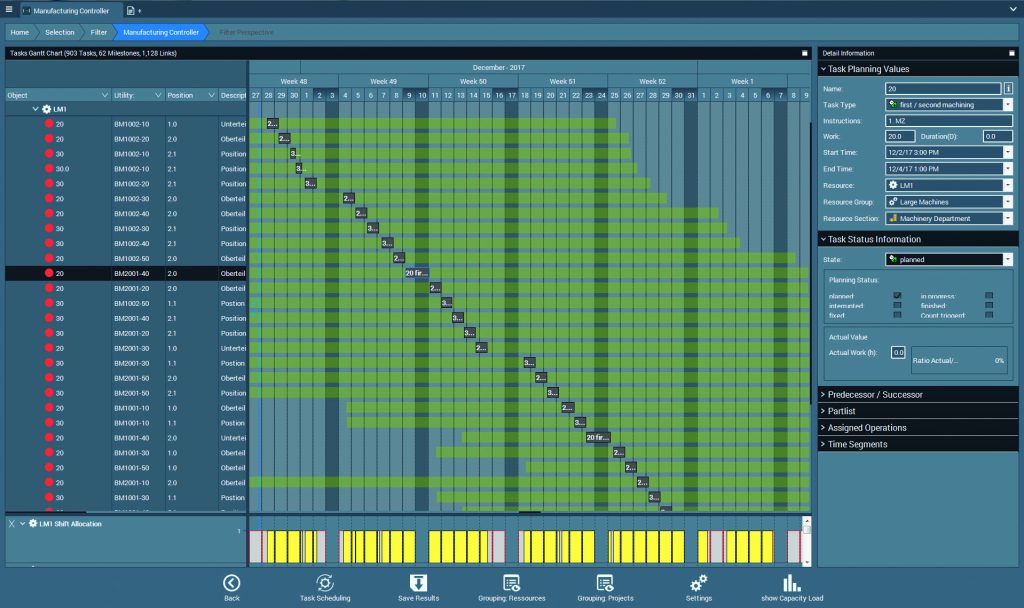Run Task Scheduling from bottom toolbar
This screenshot has width=1024, height=608.
325,583
